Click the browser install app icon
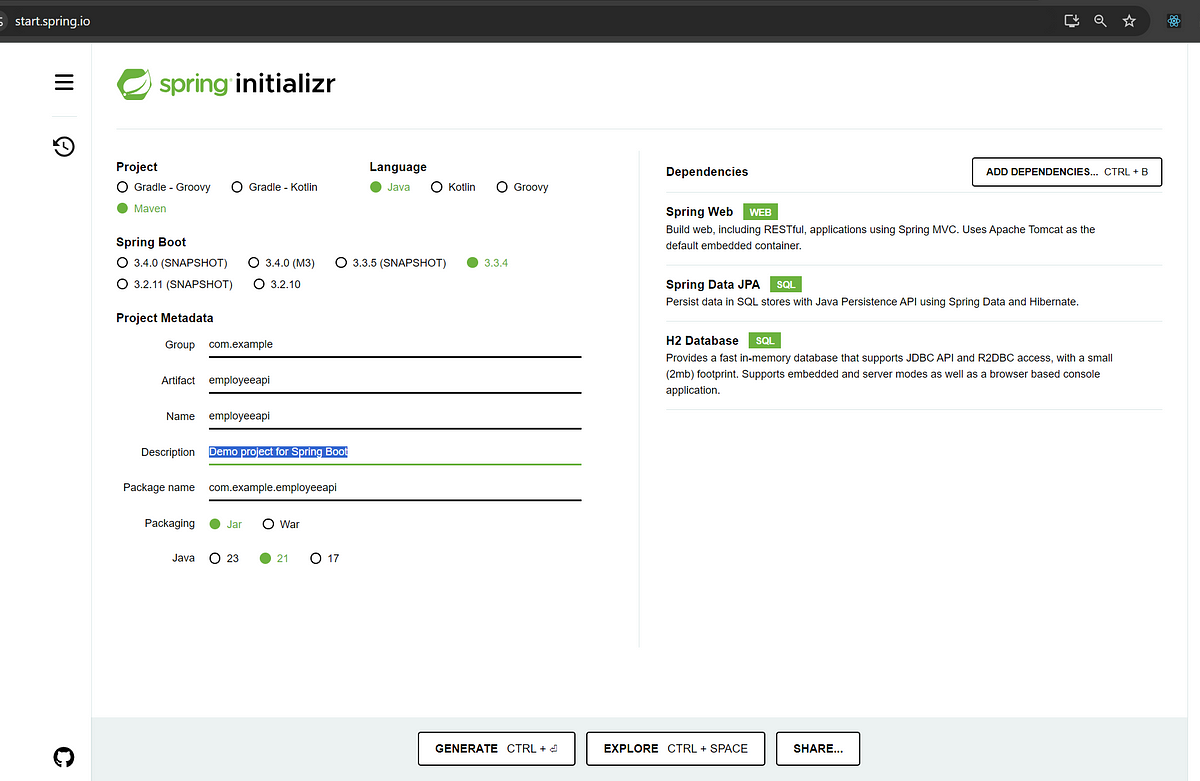This screenshot has height=781, width=1200. coord(1071,20)
